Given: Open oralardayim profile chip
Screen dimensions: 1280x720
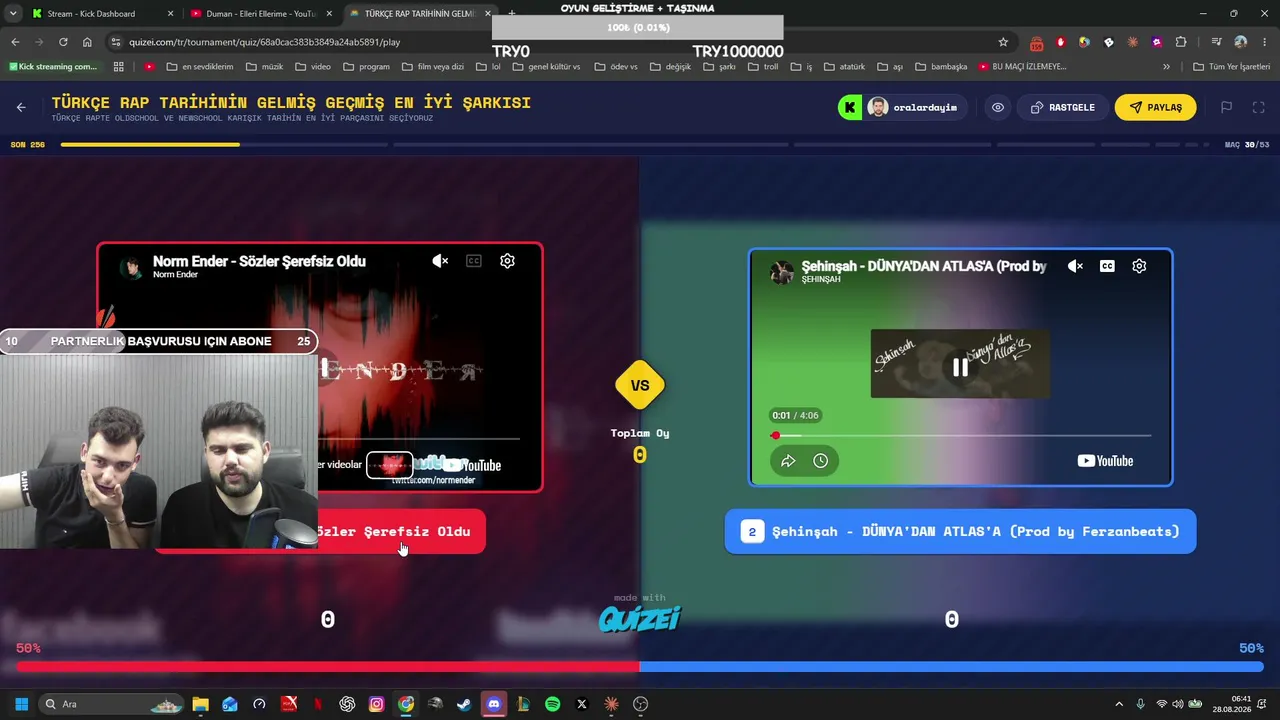Looking at the screenshot, I should point(915,107).
